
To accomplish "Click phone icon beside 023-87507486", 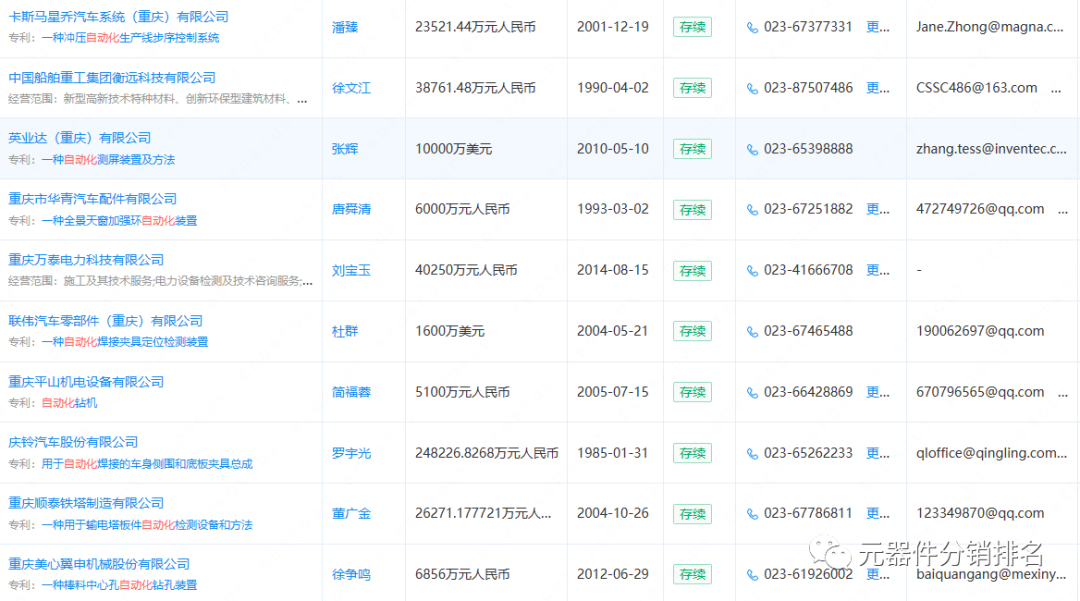I will coord(752,89).
